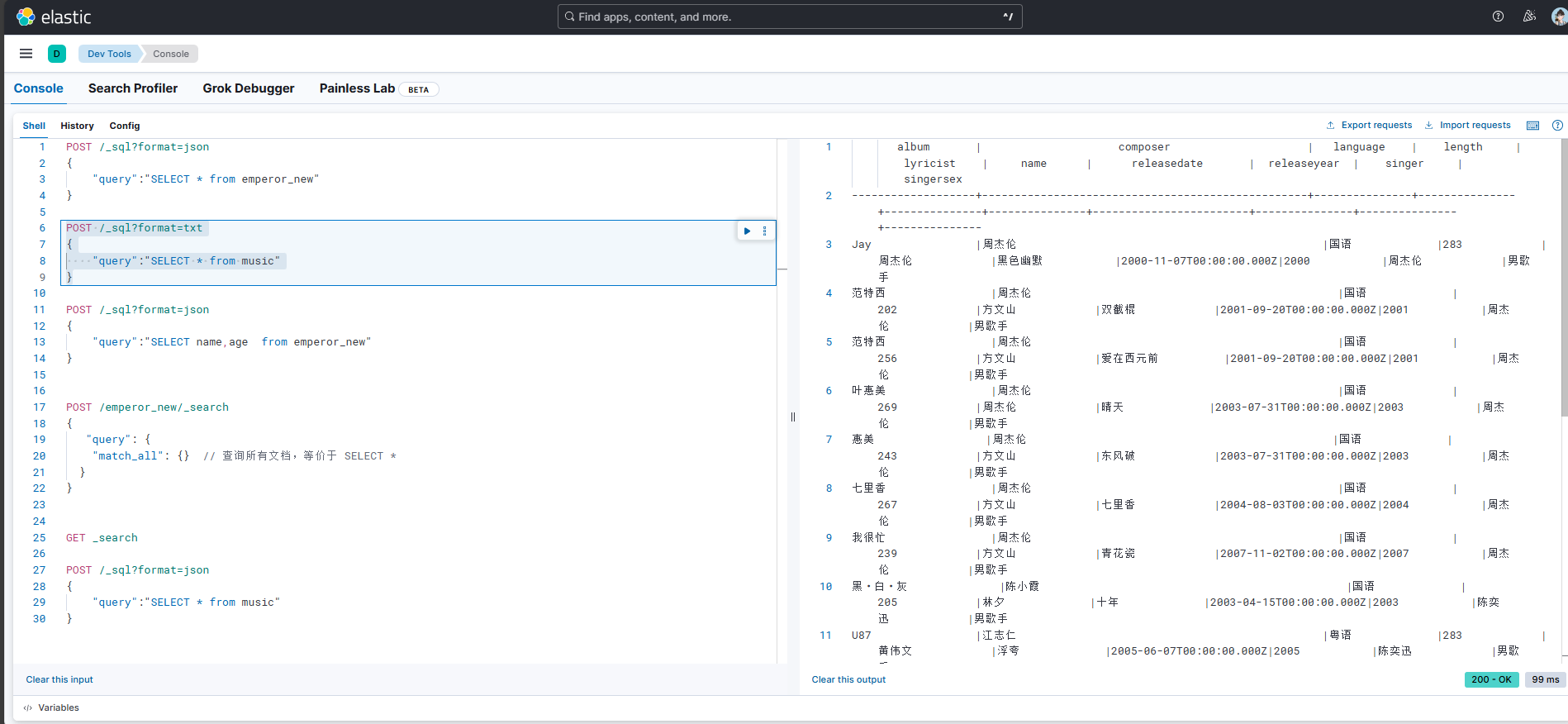Click the BETA badge next to Painless Lab
Screen dimensions: 1568x724
click(x=419, y=89)
